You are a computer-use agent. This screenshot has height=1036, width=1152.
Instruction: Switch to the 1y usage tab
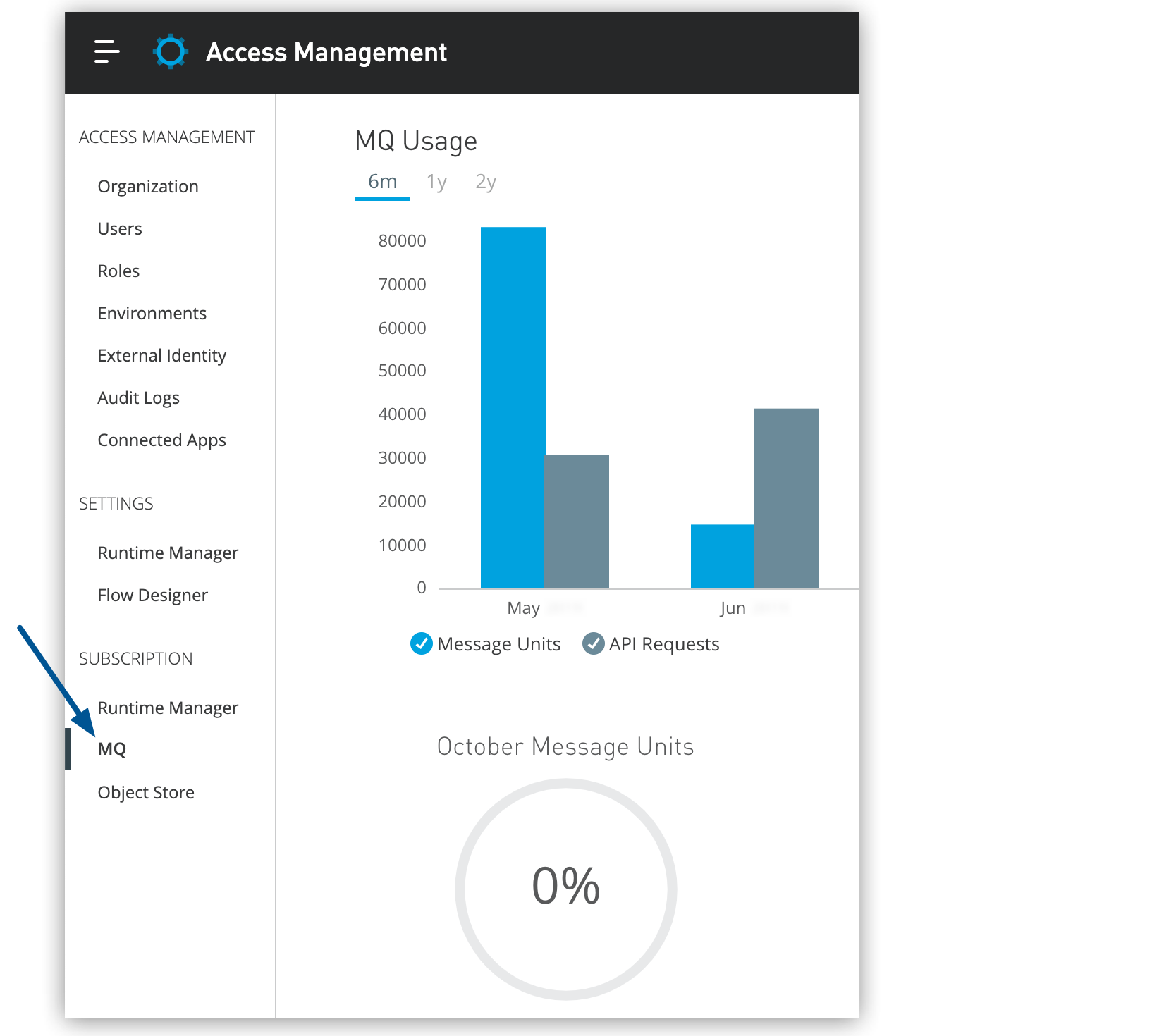tap(437, 181)
